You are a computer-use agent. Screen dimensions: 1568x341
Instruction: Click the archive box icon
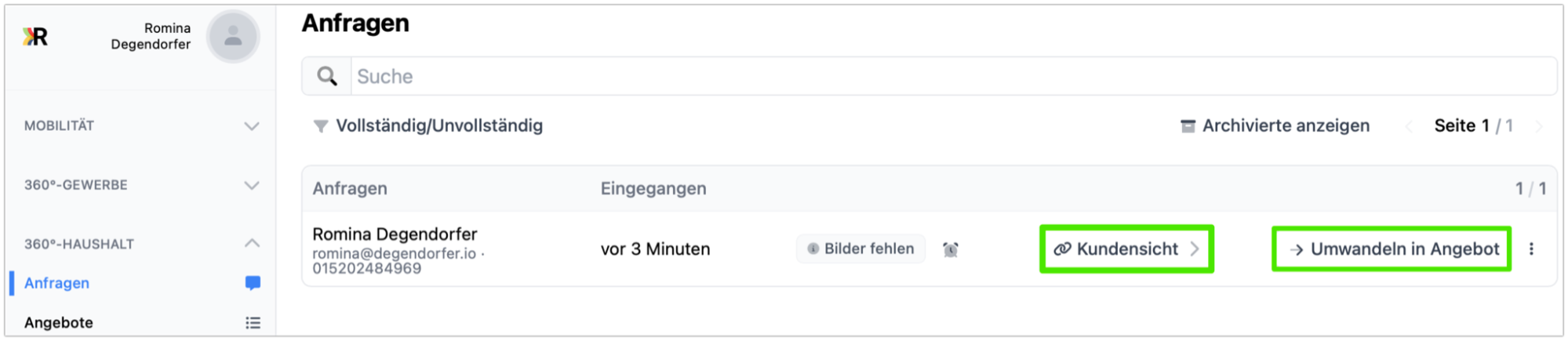coord(1188,126)
